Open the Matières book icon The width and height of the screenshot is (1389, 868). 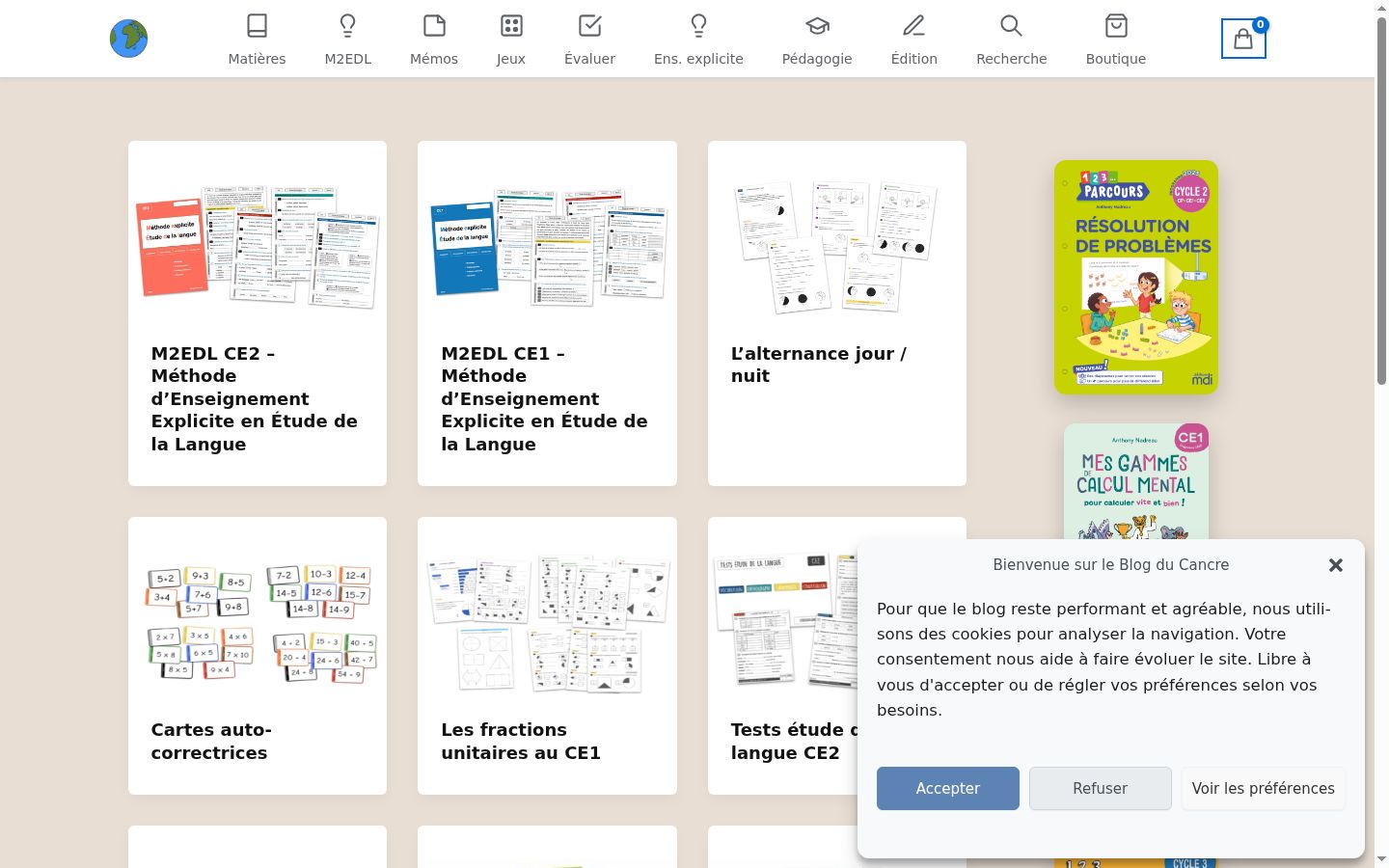tap(257, 25)
